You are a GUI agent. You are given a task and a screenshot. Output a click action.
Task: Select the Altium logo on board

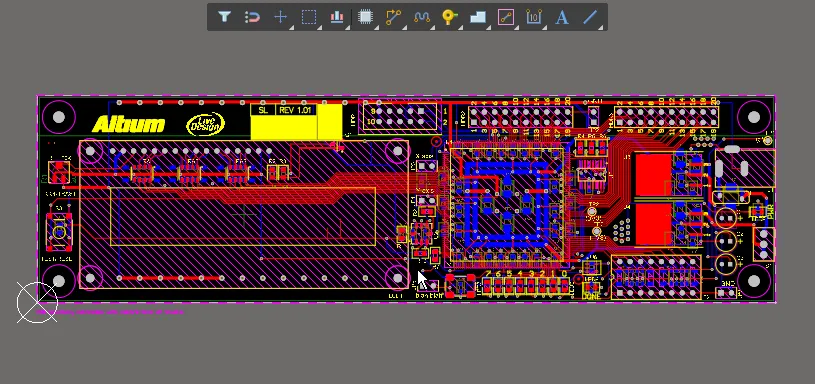(128, 125)
